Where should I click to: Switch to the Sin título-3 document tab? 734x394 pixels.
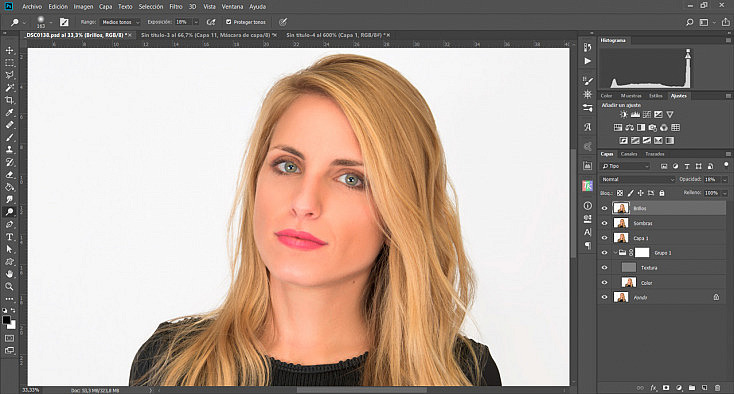click(x=209, y=35)
